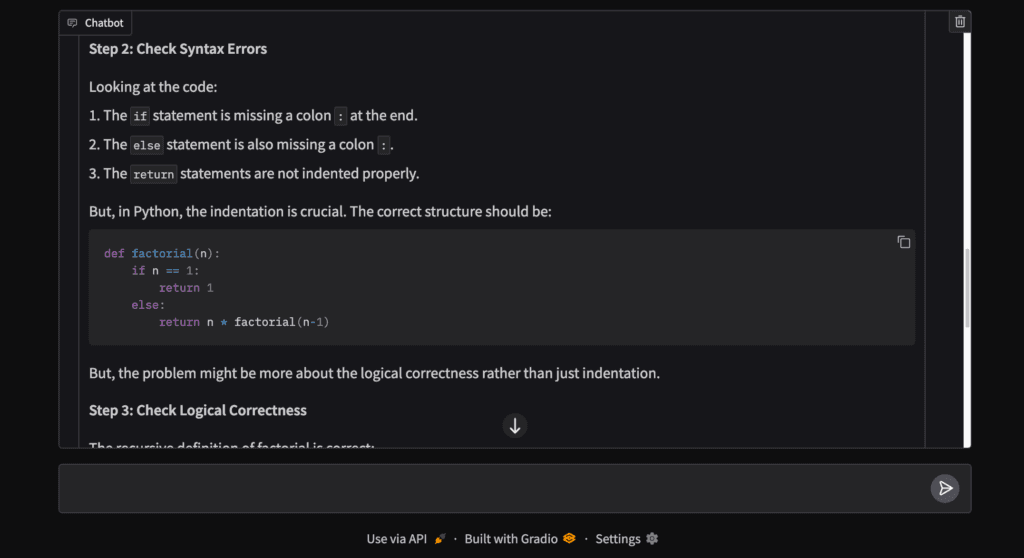The width and height of the screenshot is (1024, 558).
Task: Clear the chat with the trash icon
Action: tap(959, 22)
